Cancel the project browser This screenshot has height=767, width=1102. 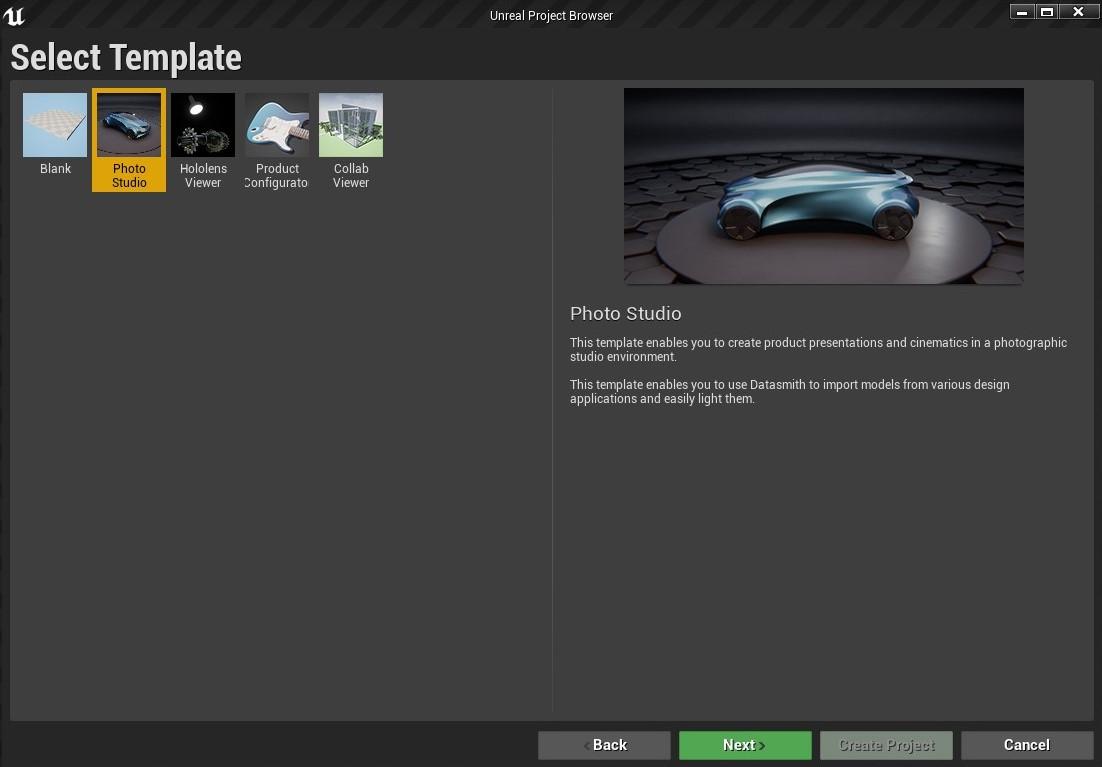coord(1027,745)
